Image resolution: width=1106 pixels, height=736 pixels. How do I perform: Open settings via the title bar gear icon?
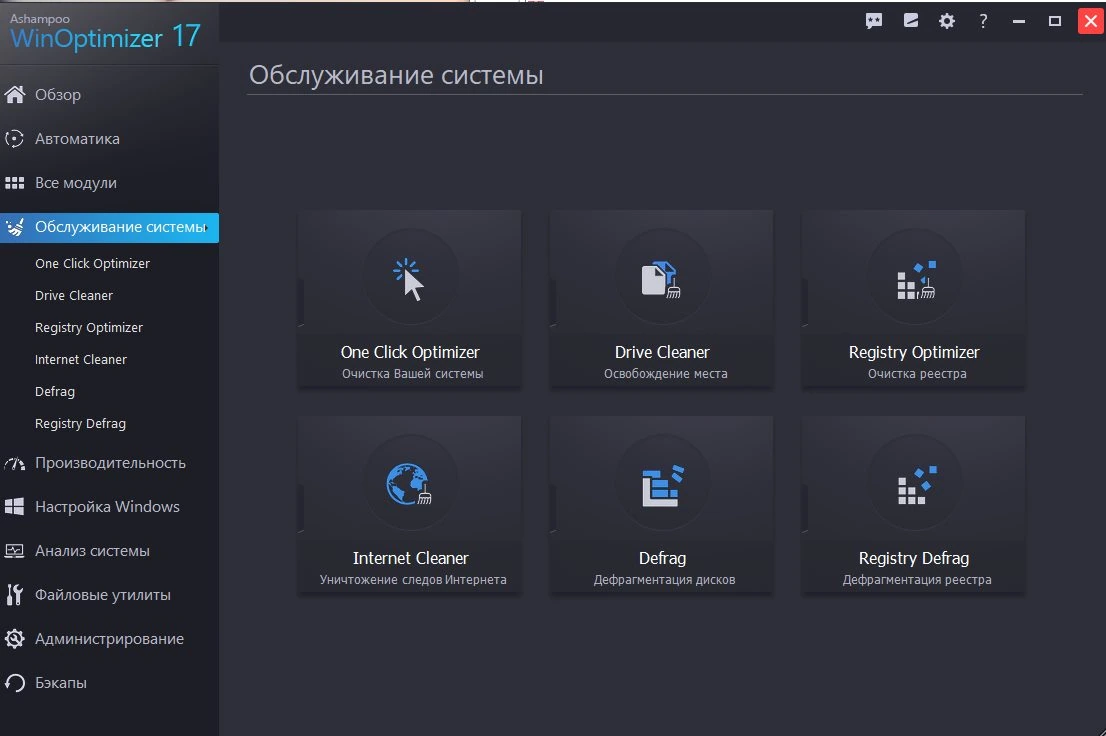point(947,21)
